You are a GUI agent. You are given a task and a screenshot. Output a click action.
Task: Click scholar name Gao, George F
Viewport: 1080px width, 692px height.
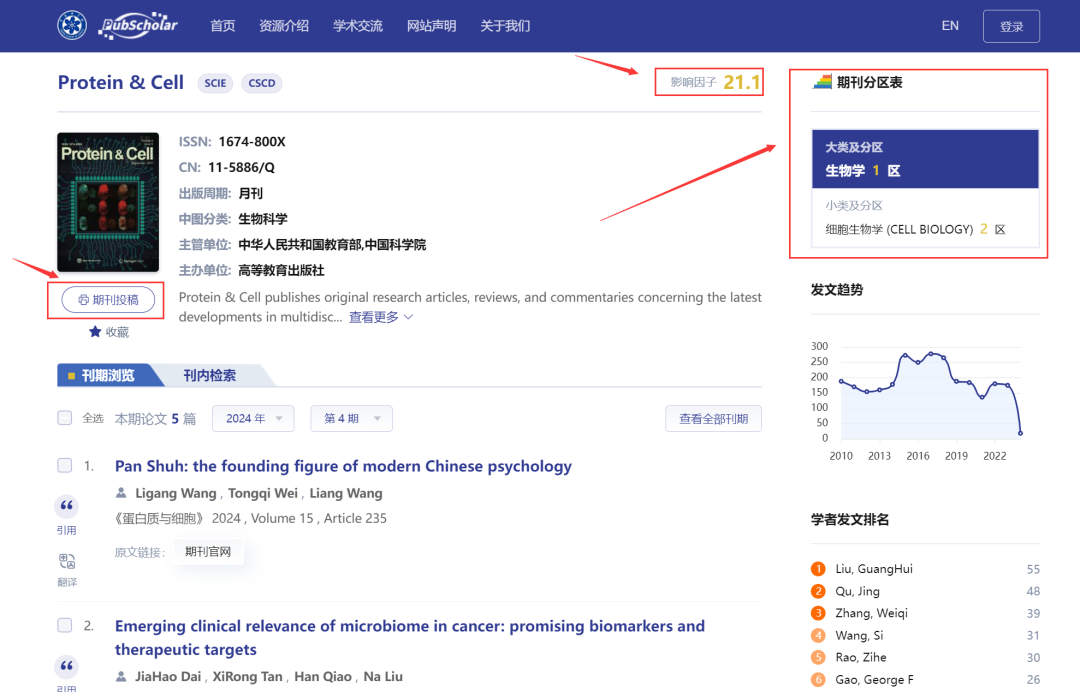click(x=875, y=680)
